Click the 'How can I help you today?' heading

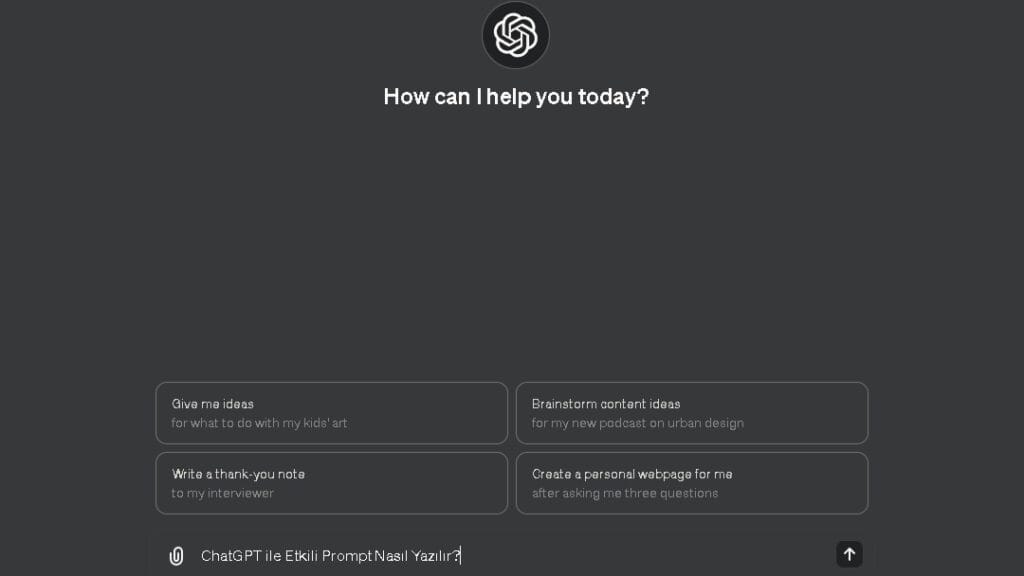point(515,96)
